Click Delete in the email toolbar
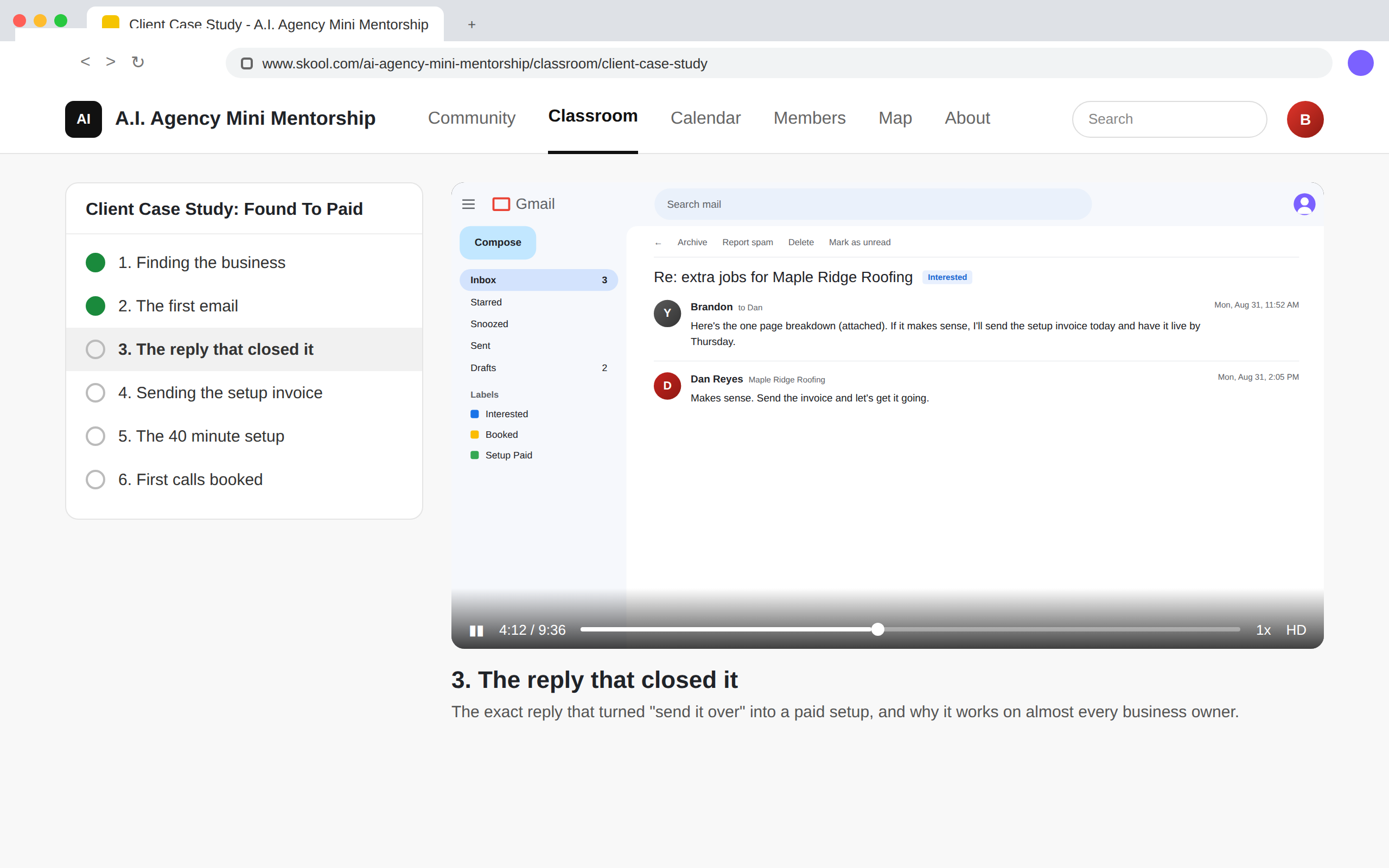Viewport: 1389px width, 868px height. [x=801, y=242]
